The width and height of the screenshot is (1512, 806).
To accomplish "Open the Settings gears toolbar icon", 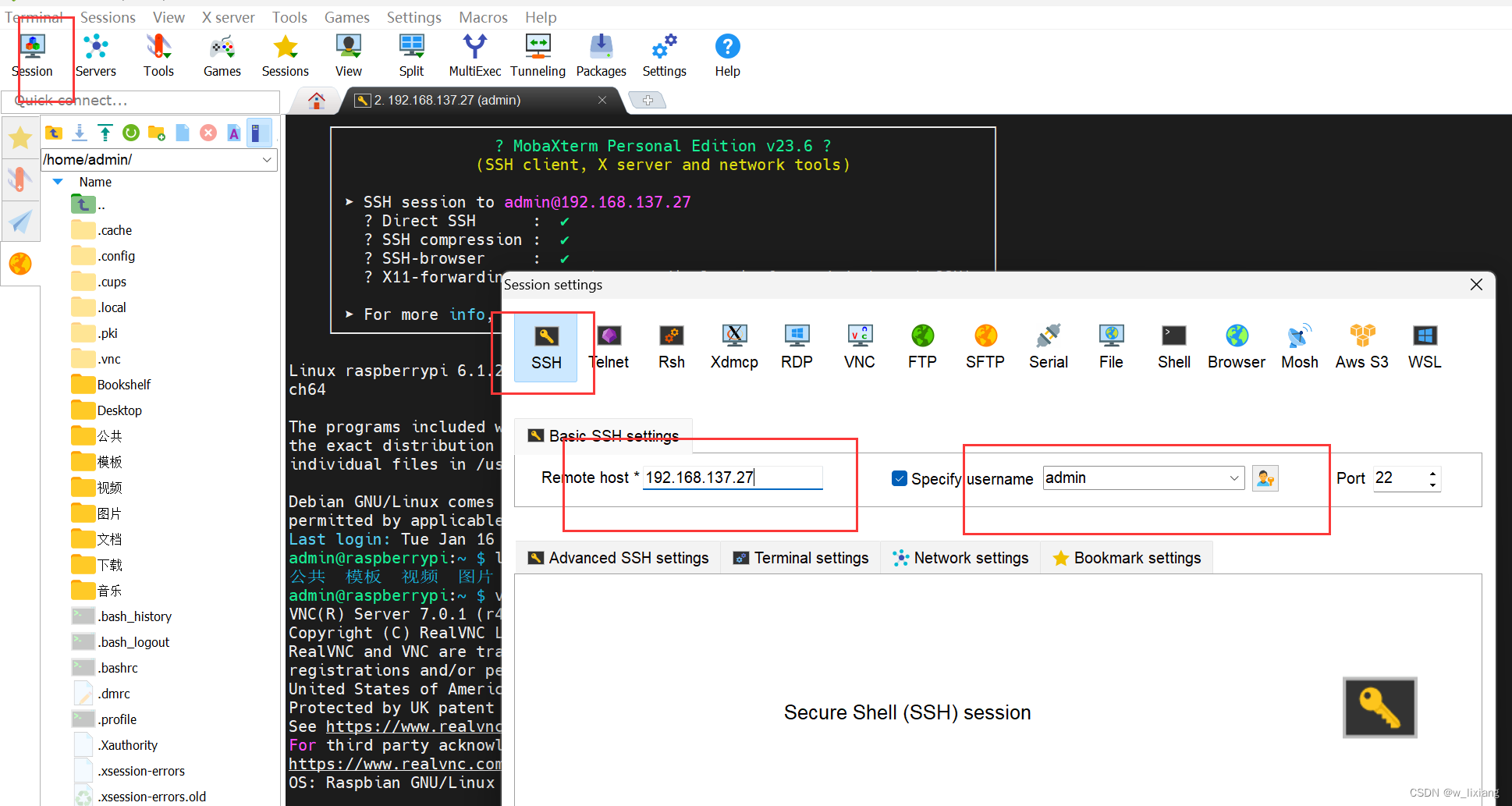I will click(x=665, y=55).
